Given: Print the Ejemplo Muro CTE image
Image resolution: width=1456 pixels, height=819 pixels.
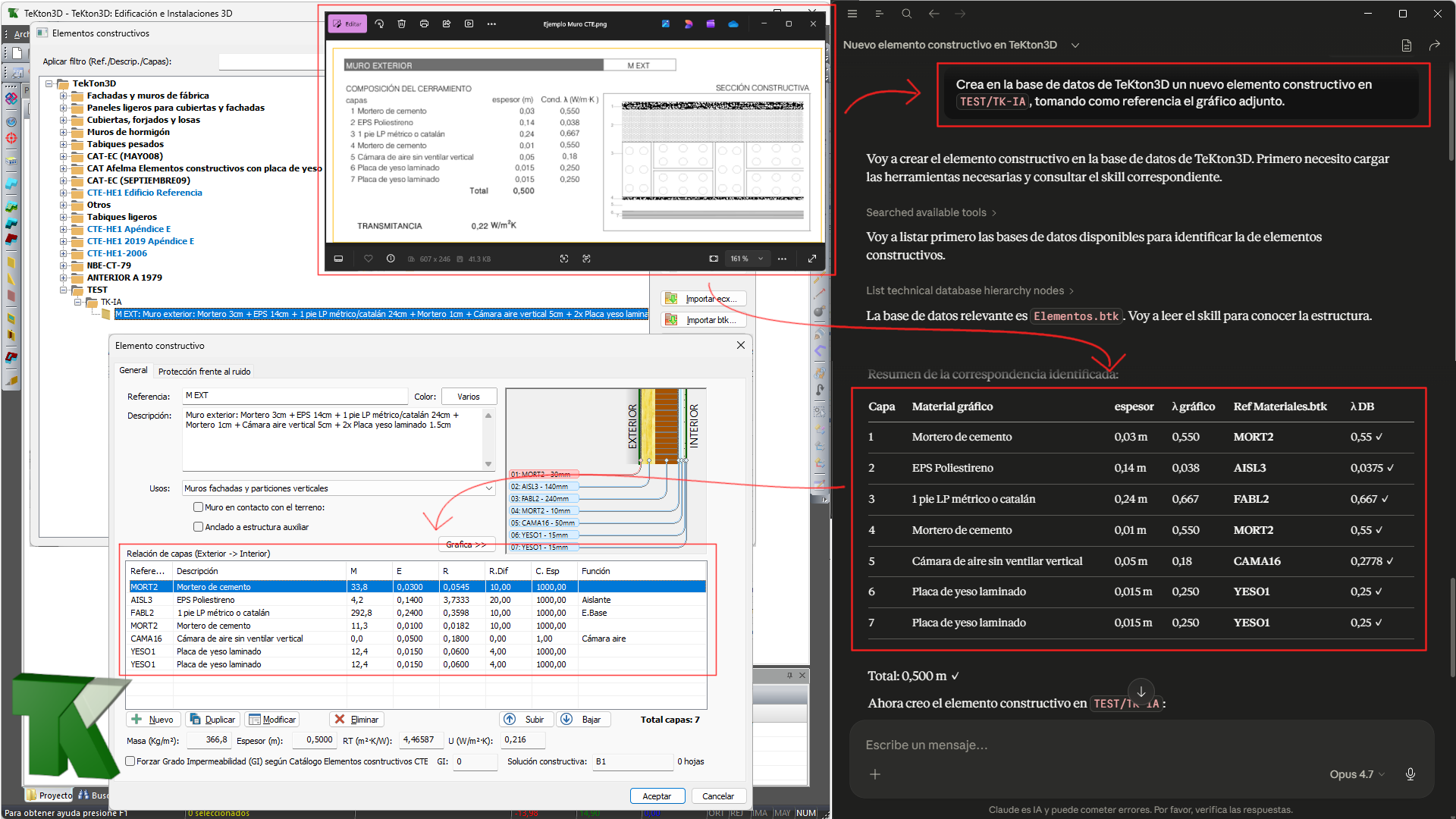Looking at the screenshot, I should [x=424, y=24].
